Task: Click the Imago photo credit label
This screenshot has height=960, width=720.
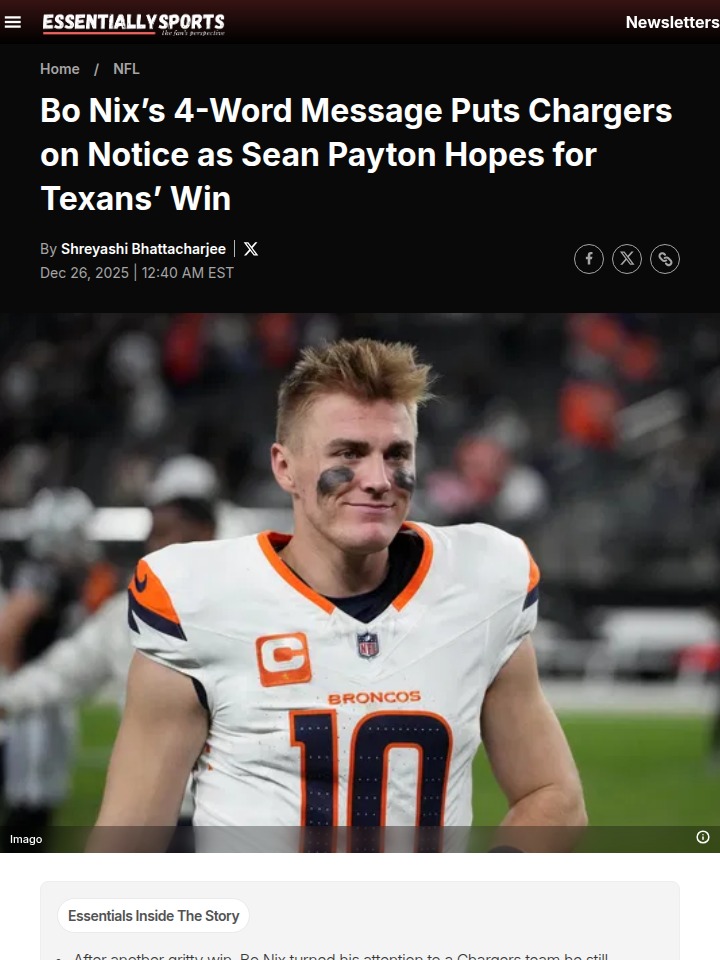Action: tap(26, 839)
